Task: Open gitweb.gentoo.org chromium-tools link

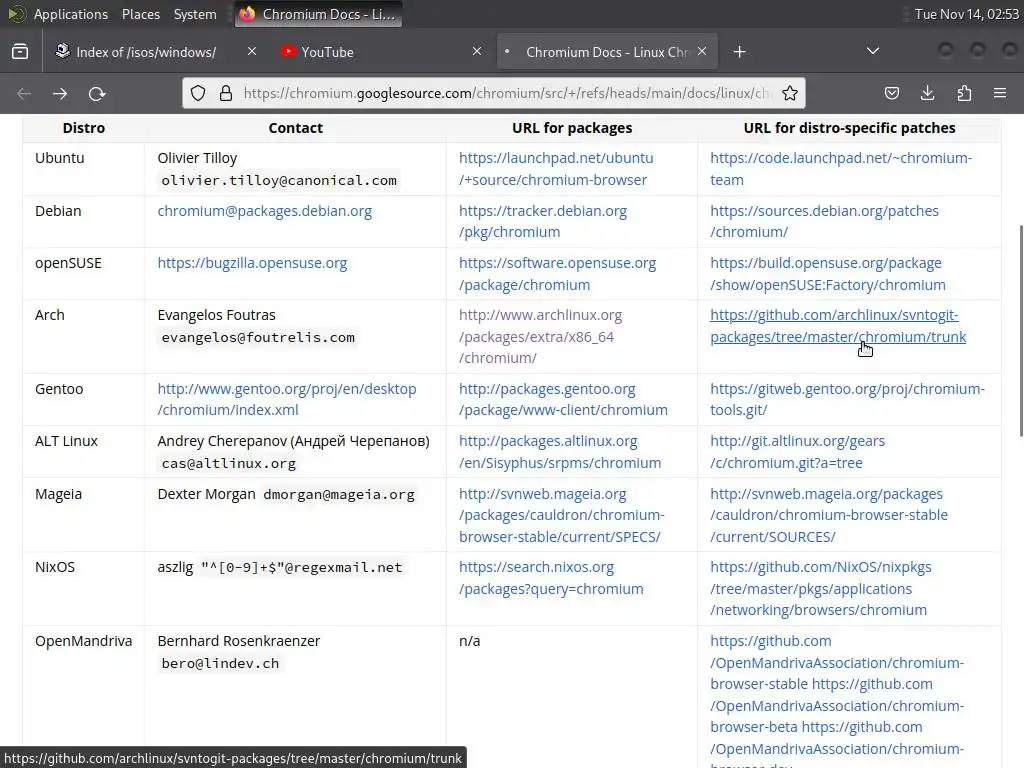Action: pos(847,399)
